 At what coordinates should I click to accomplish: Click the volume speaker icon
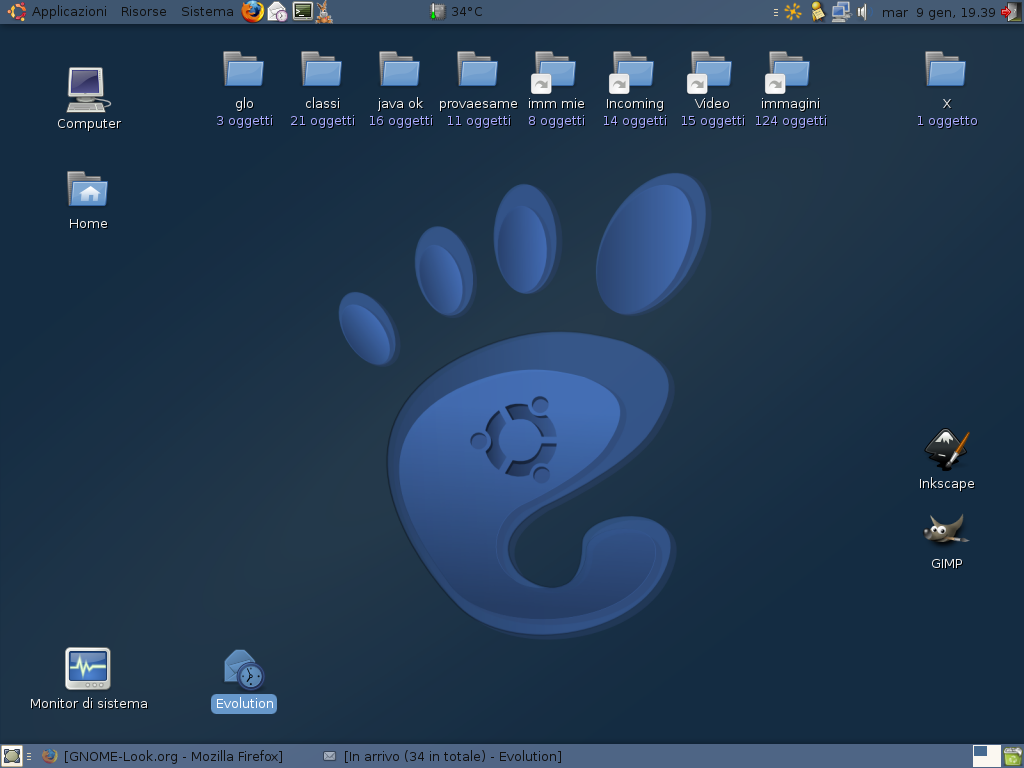point(862,12)
